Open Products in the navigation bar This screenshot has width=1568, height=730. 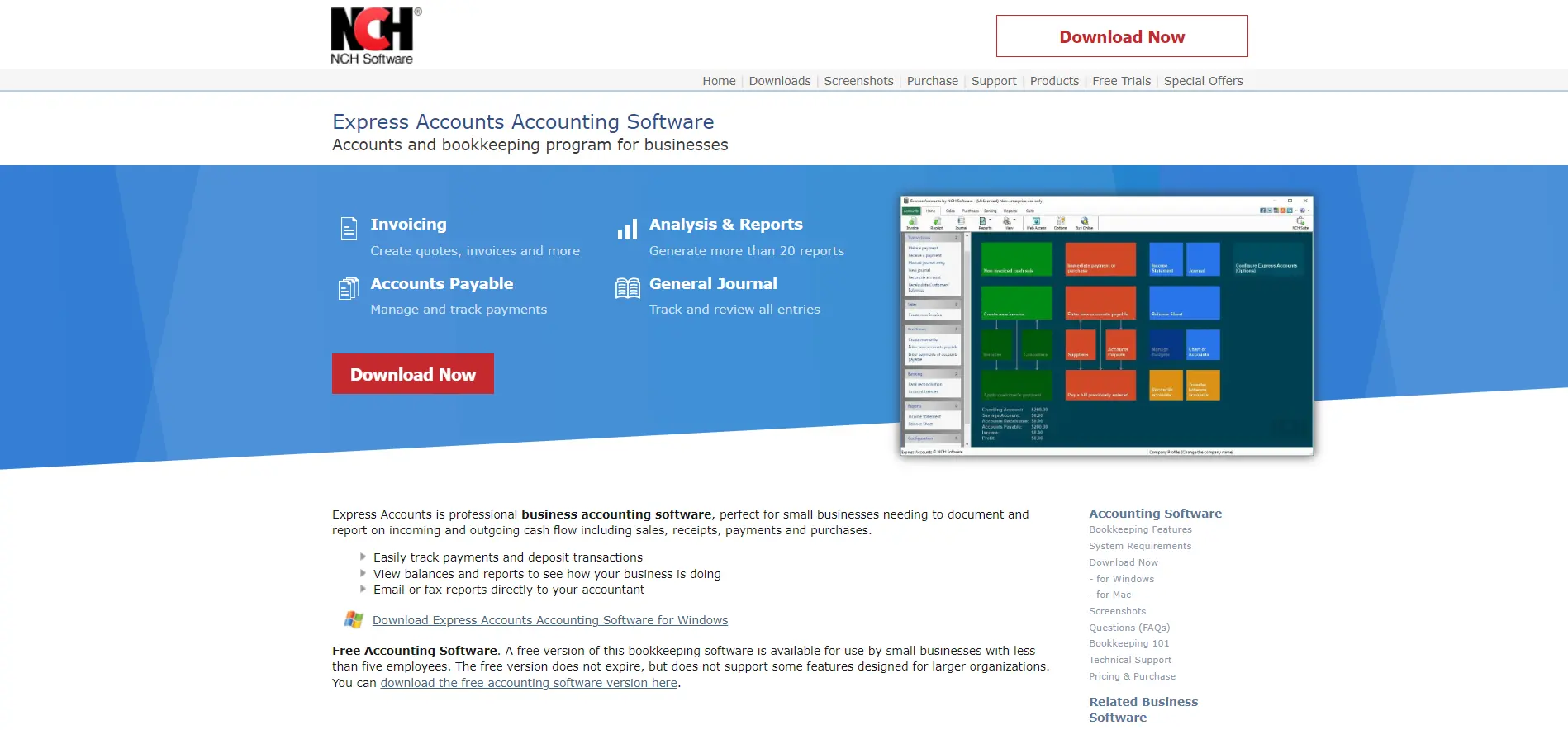coord(1054,81)
